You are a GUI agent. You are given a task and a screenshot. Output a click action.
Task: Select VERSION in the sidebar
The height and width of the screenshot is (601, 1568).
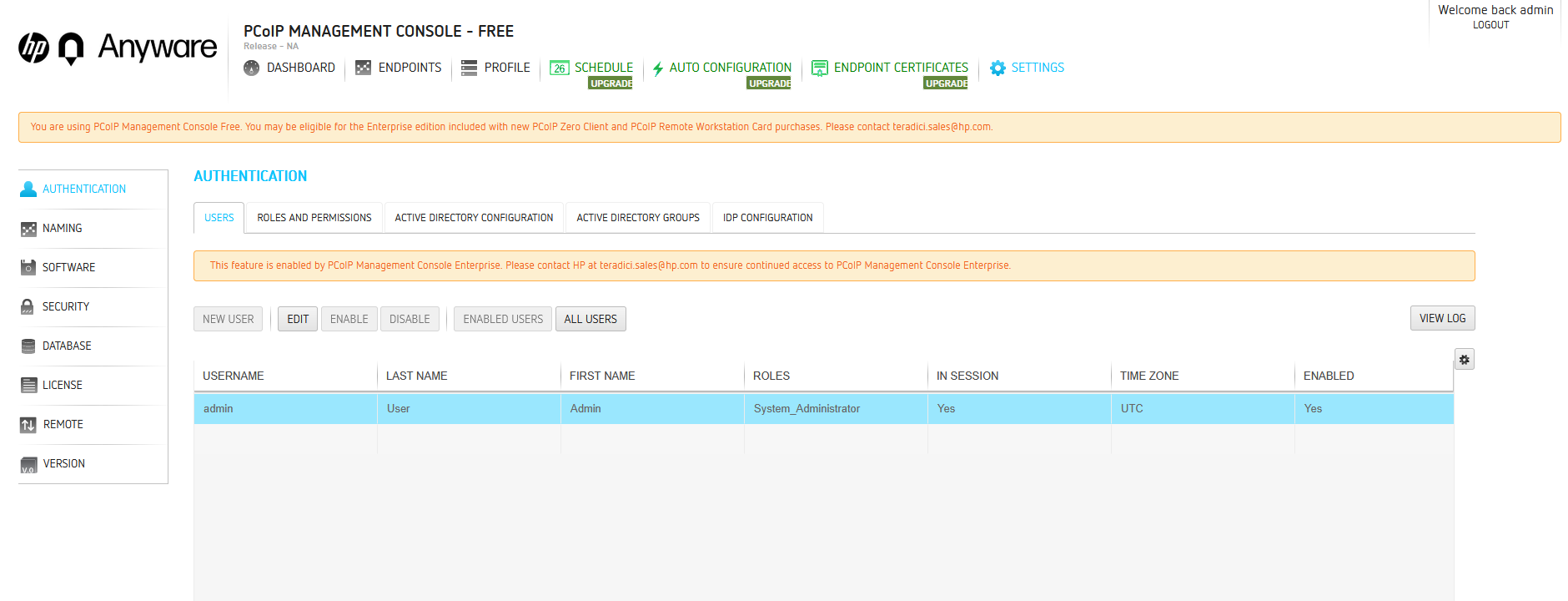64,464
